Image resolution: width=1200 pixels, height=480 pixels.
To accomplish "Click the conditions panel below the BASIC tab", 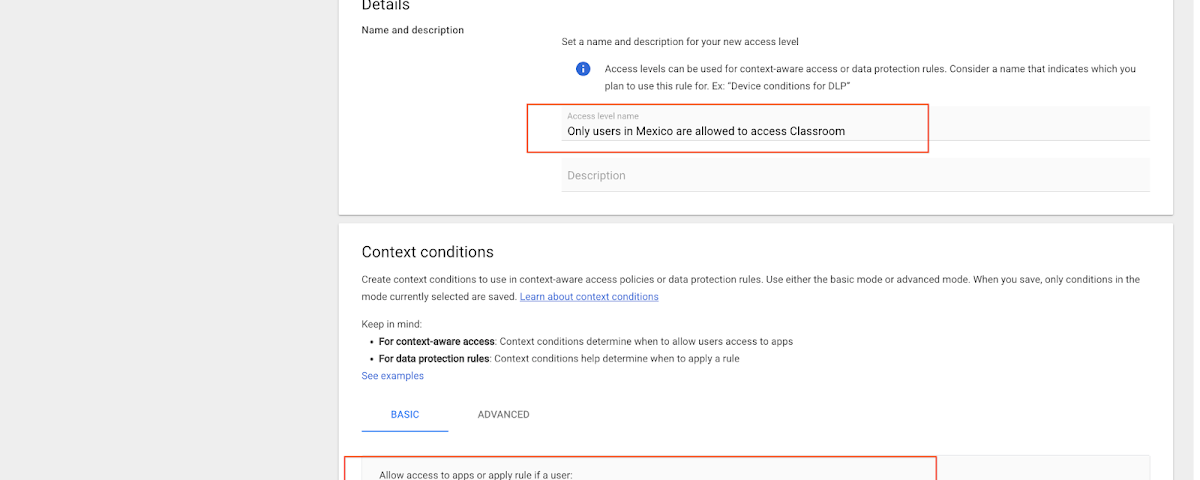I will (x=756, y=468).
